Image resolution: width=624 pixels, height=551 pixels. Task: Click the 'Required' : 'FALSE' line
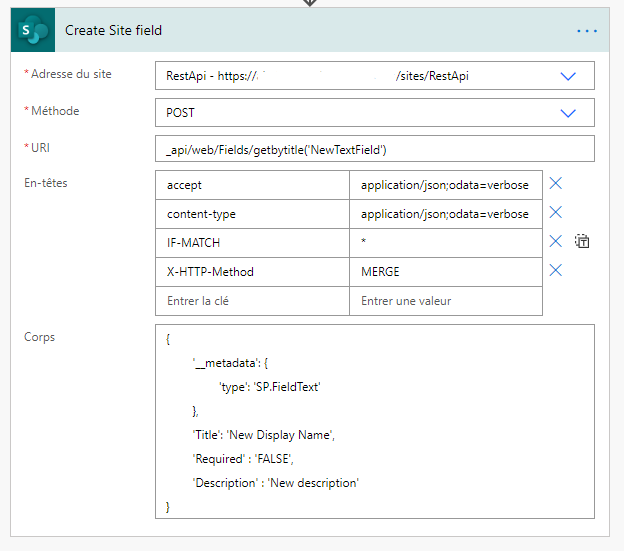coord(243,459)
